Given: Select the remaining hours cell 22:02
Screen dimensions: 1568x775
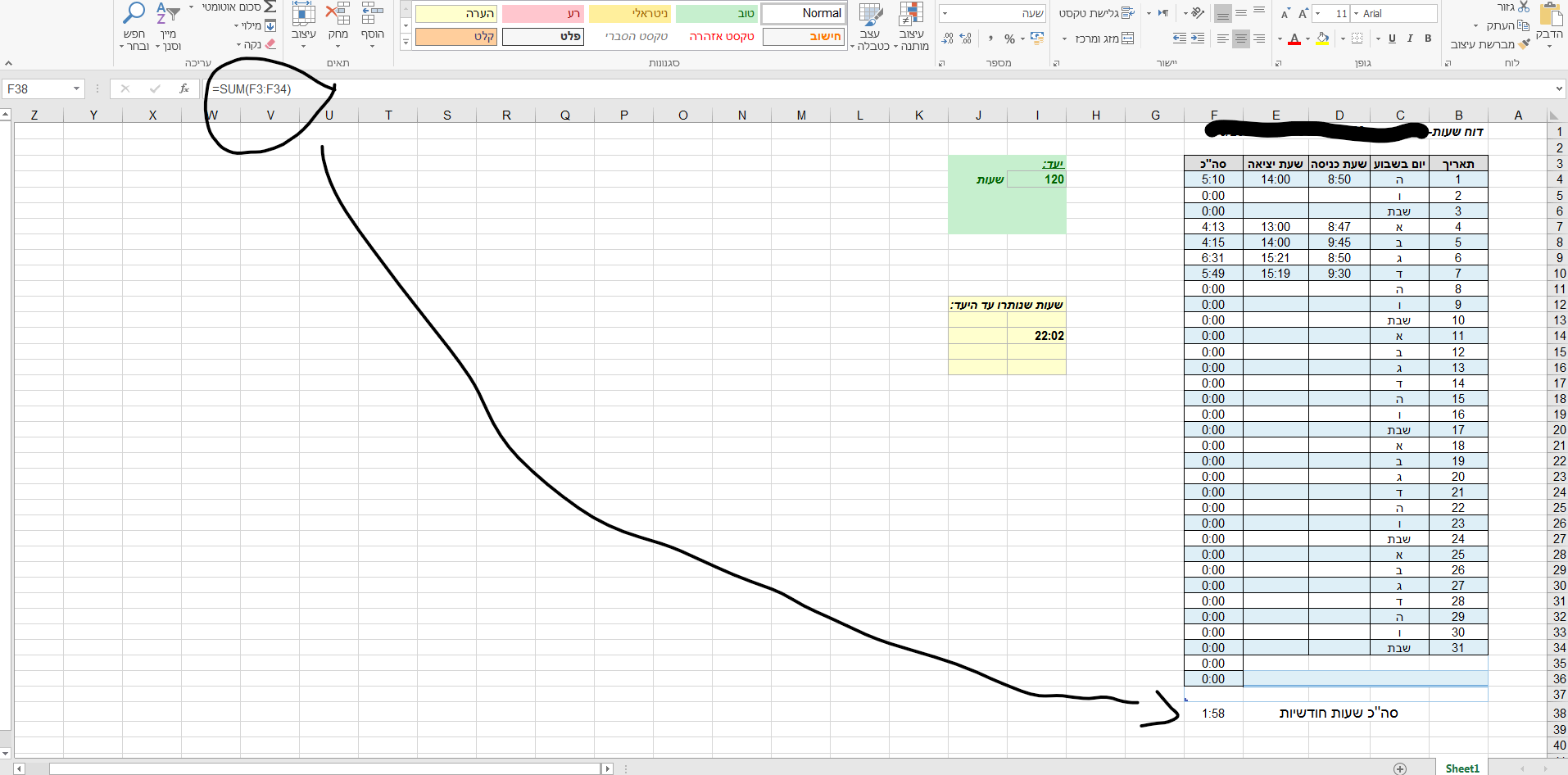Looking at the screenshot, I should click(1036, 336).
